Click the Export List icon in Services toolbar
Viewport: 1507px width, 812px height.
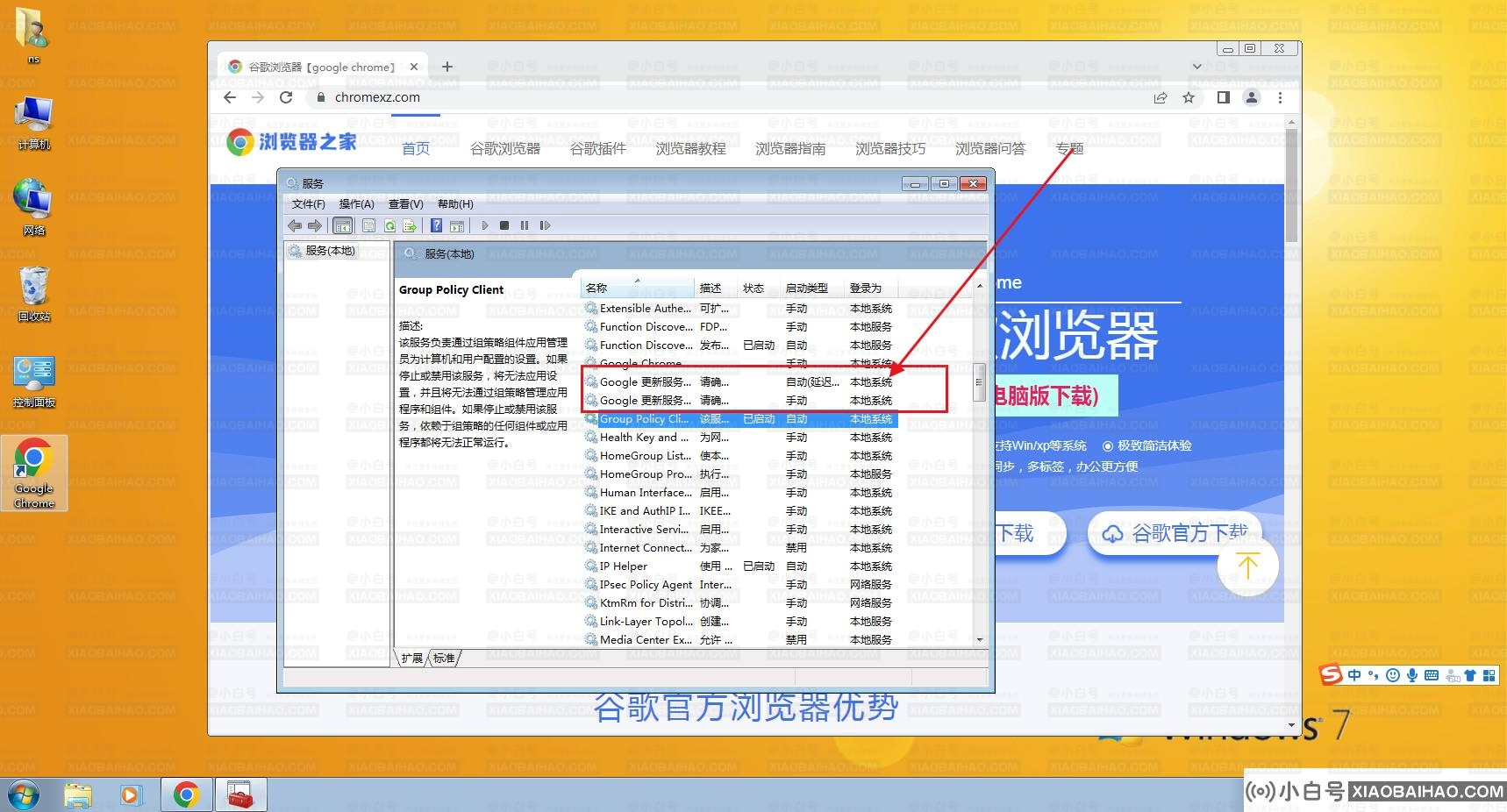(x=409, y=225)
